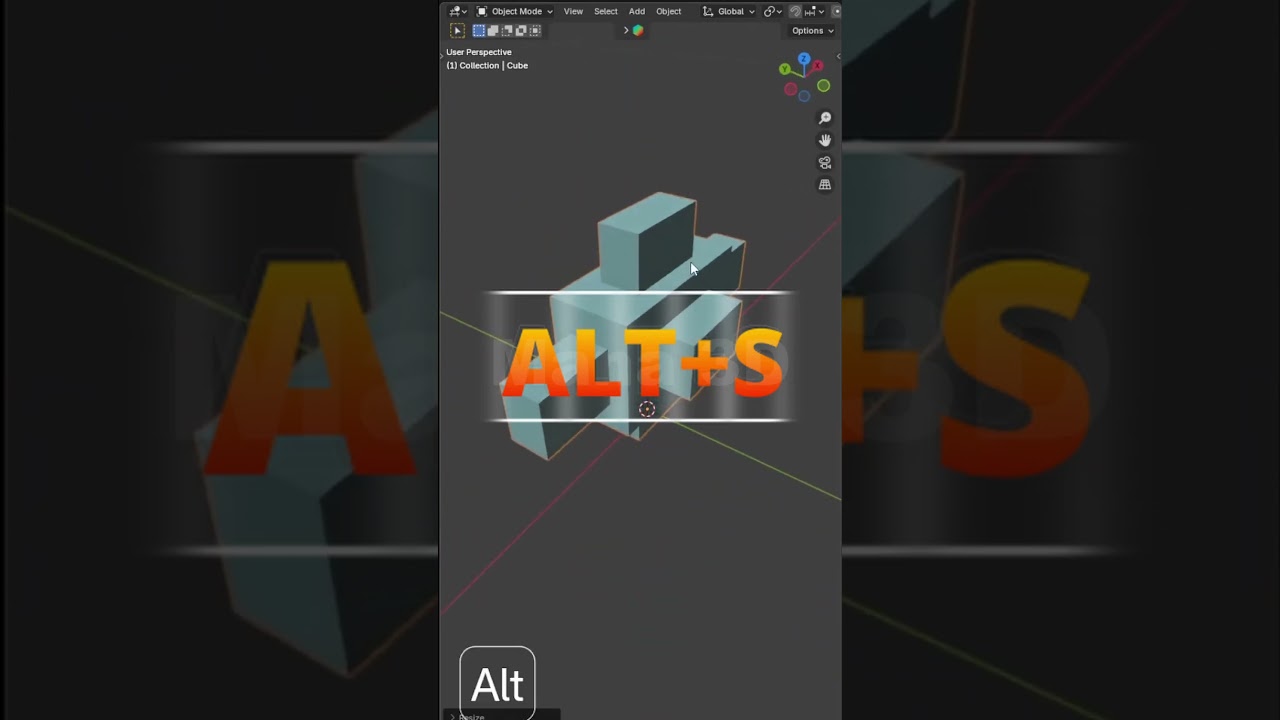Click the hand pan view icon
Screen dimensions: 1280x720
pos(825,140)
